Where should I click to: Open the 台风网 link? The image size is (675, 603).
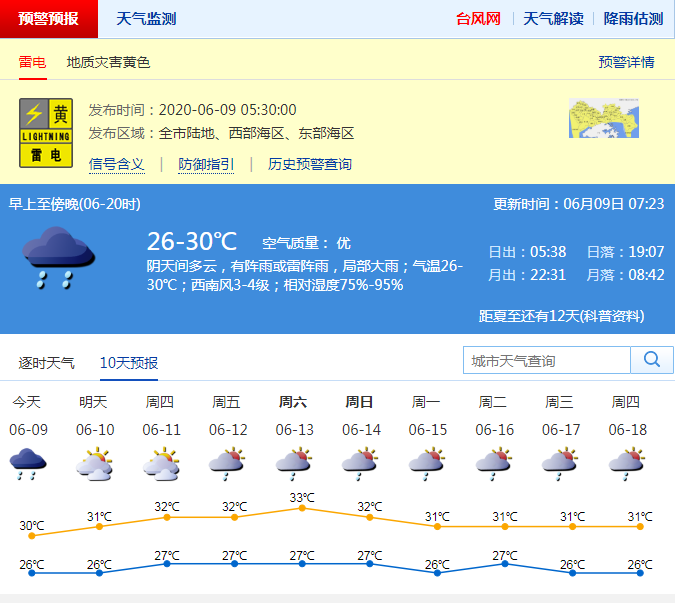click(x=478, y=19)
